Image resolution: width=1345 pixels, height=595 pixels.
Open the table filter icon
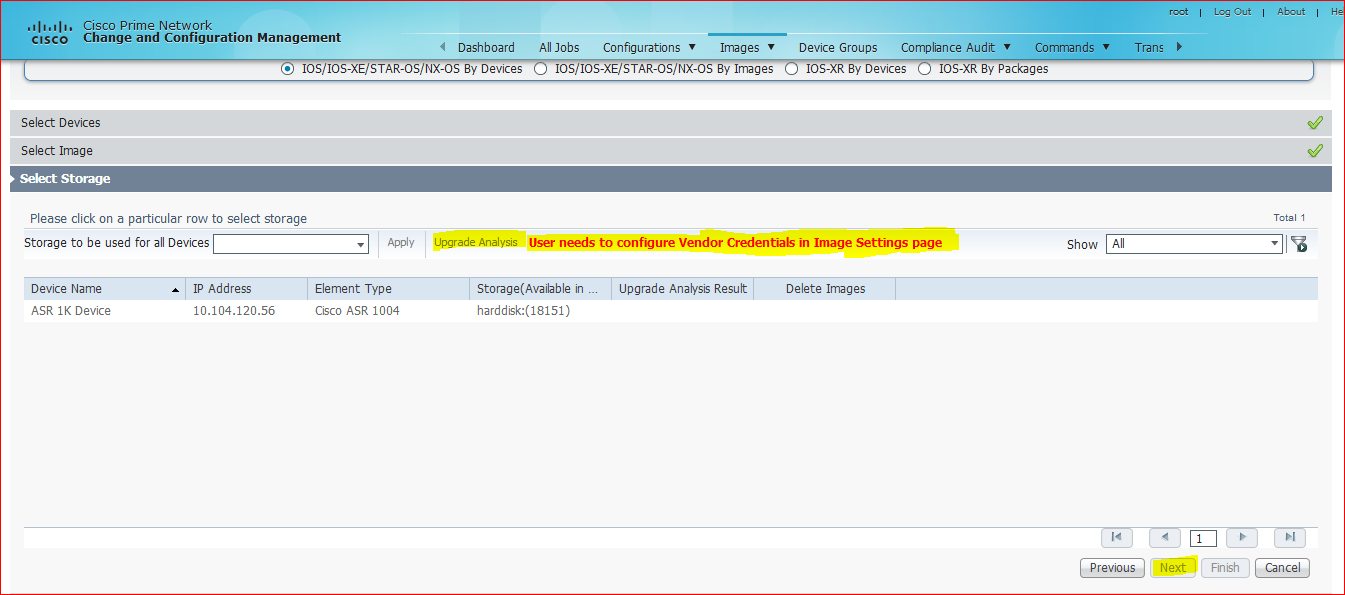[x=1299, y=244]
